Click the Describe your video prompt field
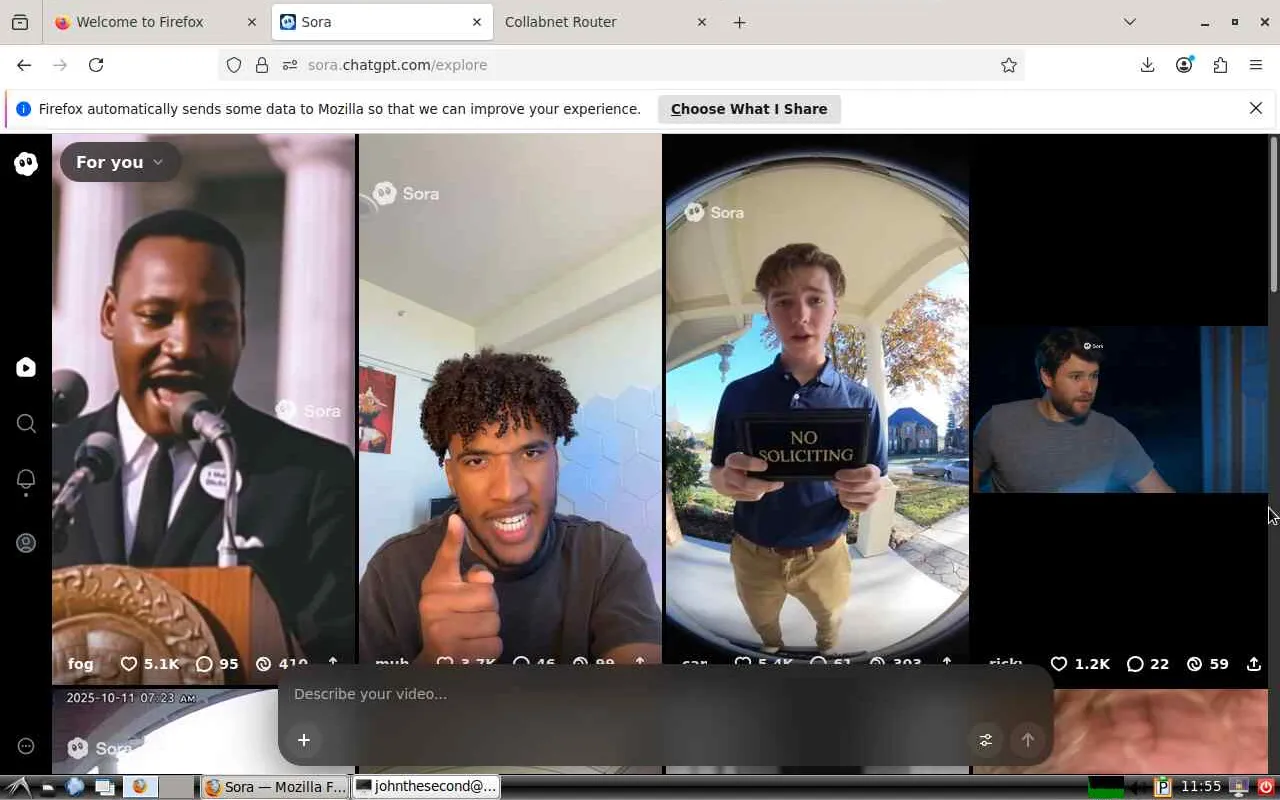The width and height of the screenshot is (1280, 800). pos(665,694)
